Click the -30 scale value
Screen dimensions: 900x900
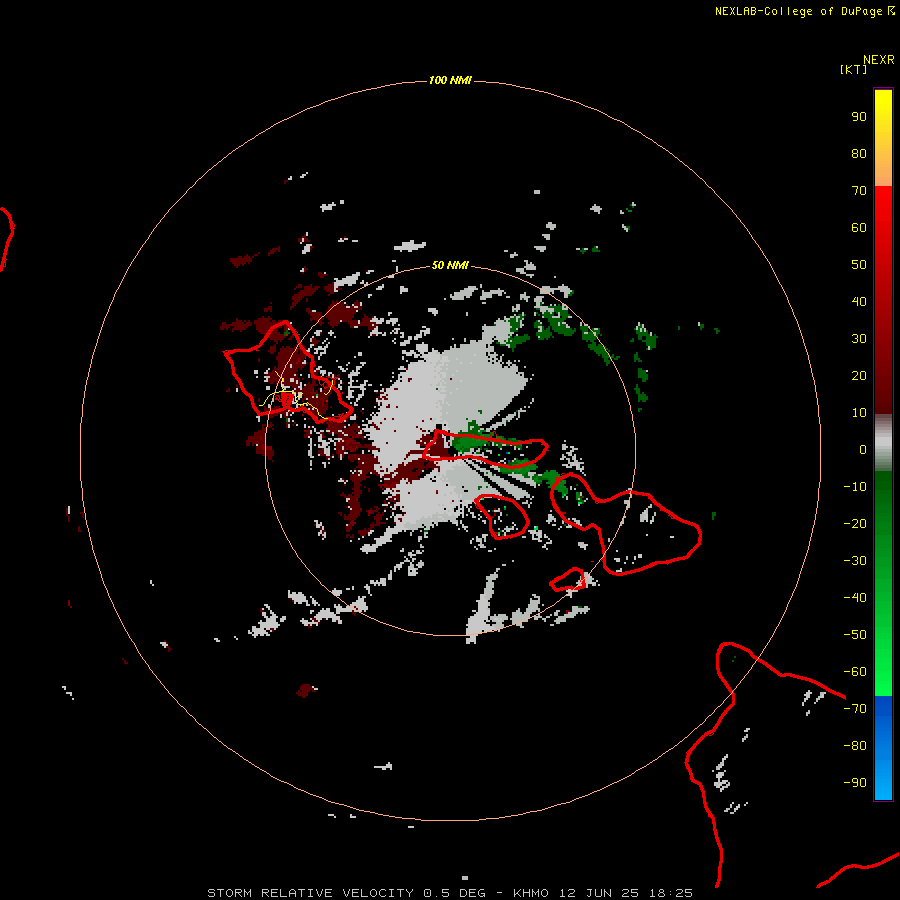[855, 561]
